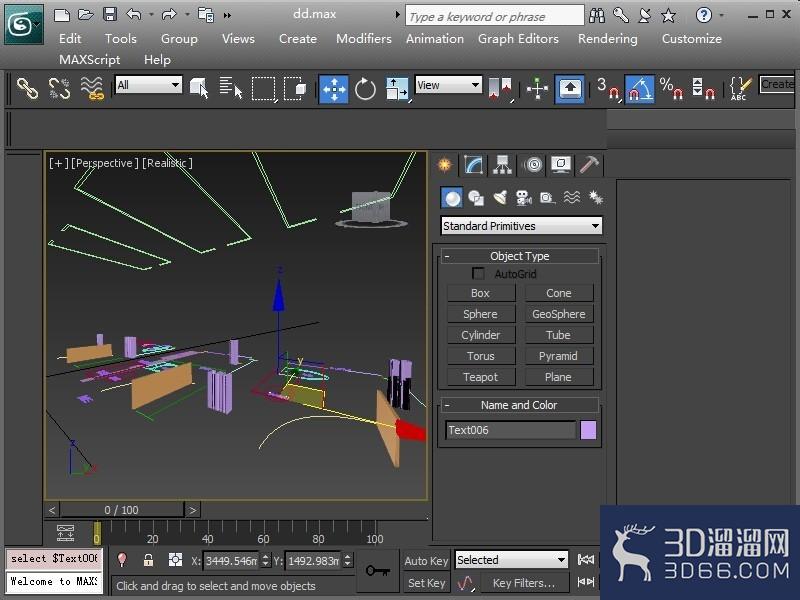Image resolution: width=800 pixels, height=600 pixels.
Task: Select the Systems category icon
Action: coord(595,197)
